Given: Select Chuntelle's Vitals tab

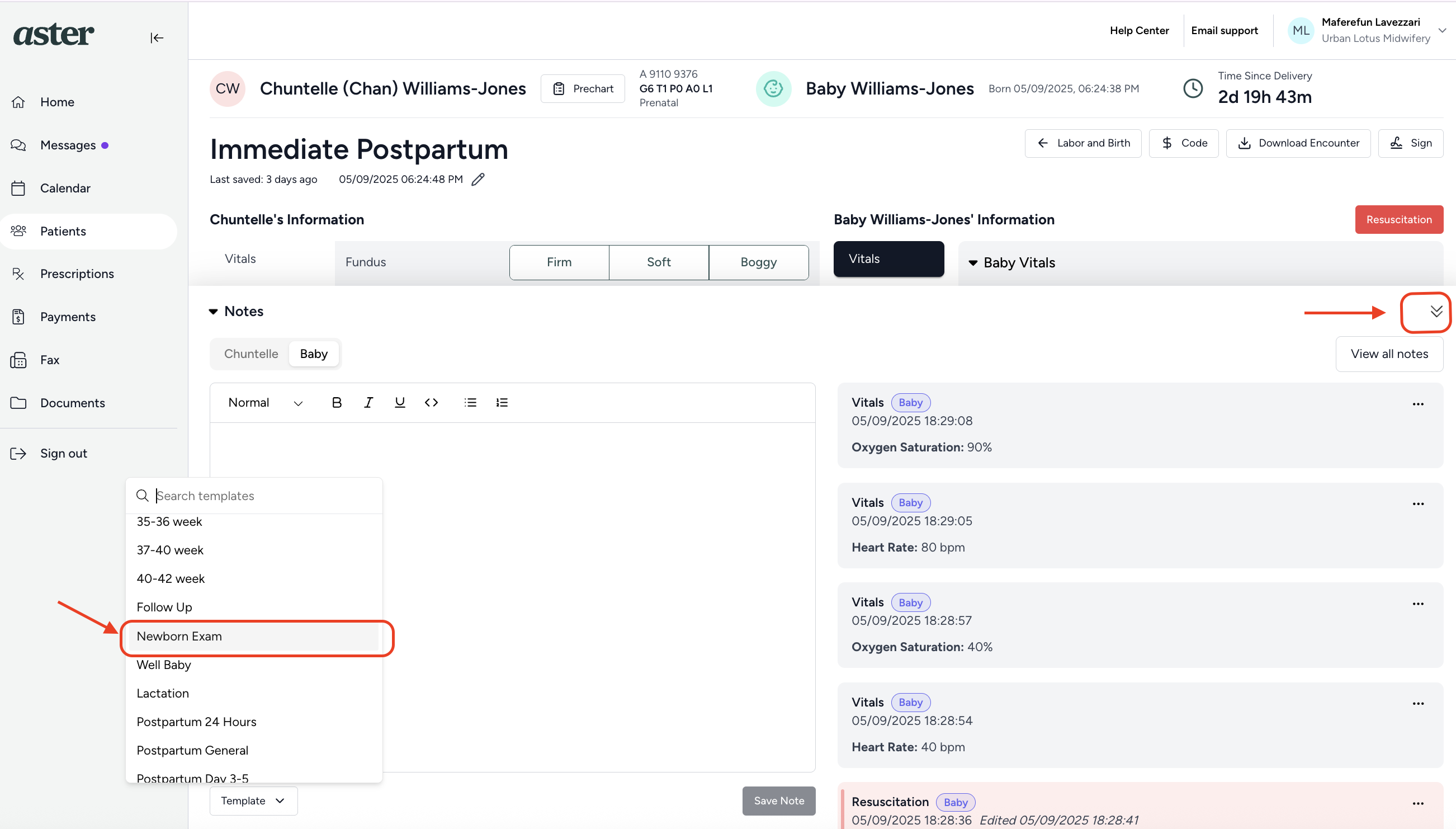Looking at the screenshot, I should [240, 258].
